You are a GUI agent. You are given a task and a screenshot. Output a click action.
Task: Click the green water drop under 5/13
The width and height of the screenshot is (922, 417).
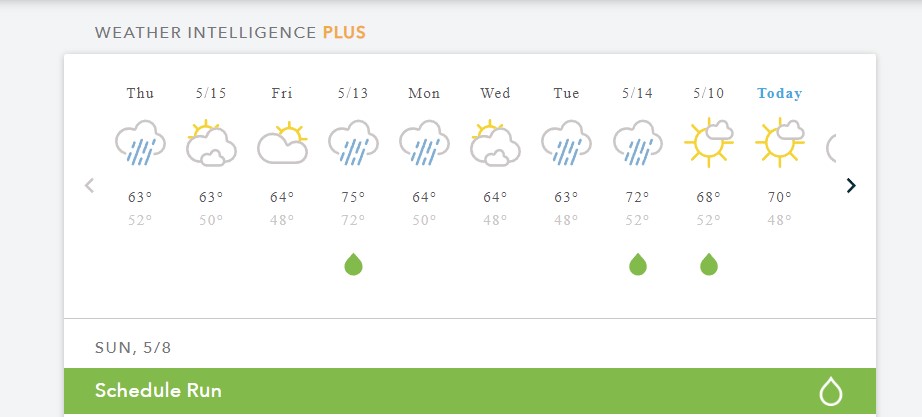353,264
